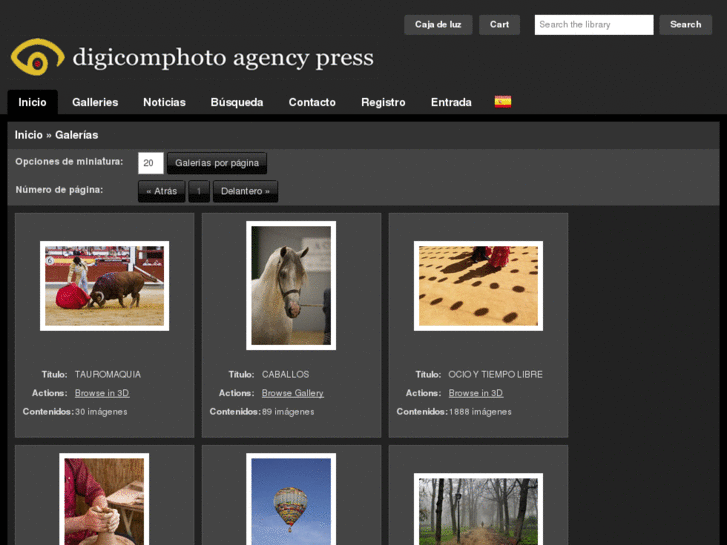Viewport: 727px width, 545px height.
Task: Open the Caja de luz lightbox
Action: coord(438,25)
